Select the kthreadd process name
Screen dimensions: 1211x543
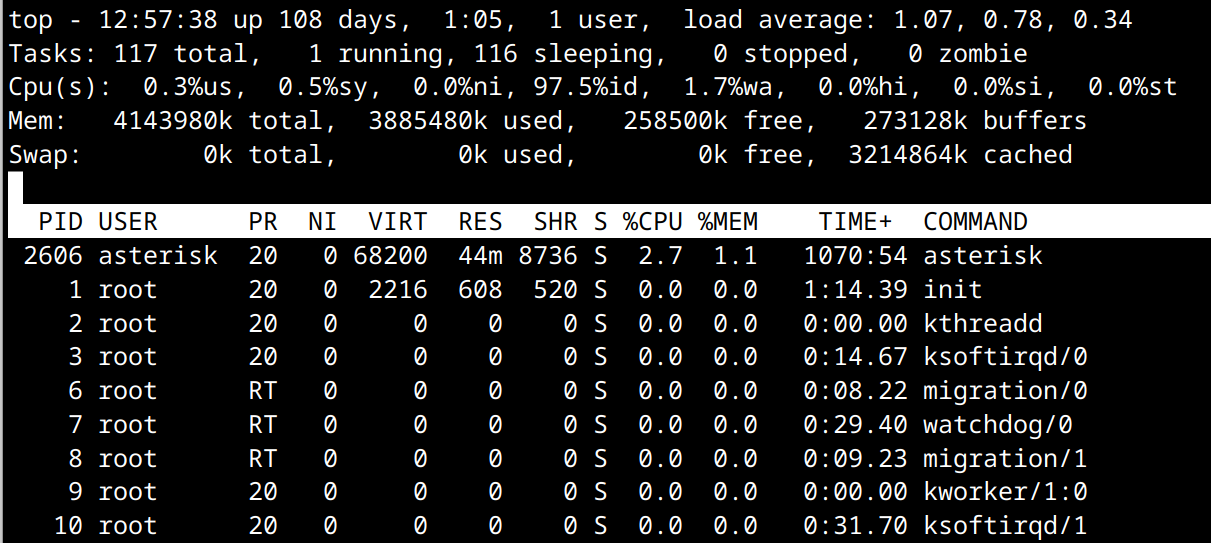coord(982,324)
